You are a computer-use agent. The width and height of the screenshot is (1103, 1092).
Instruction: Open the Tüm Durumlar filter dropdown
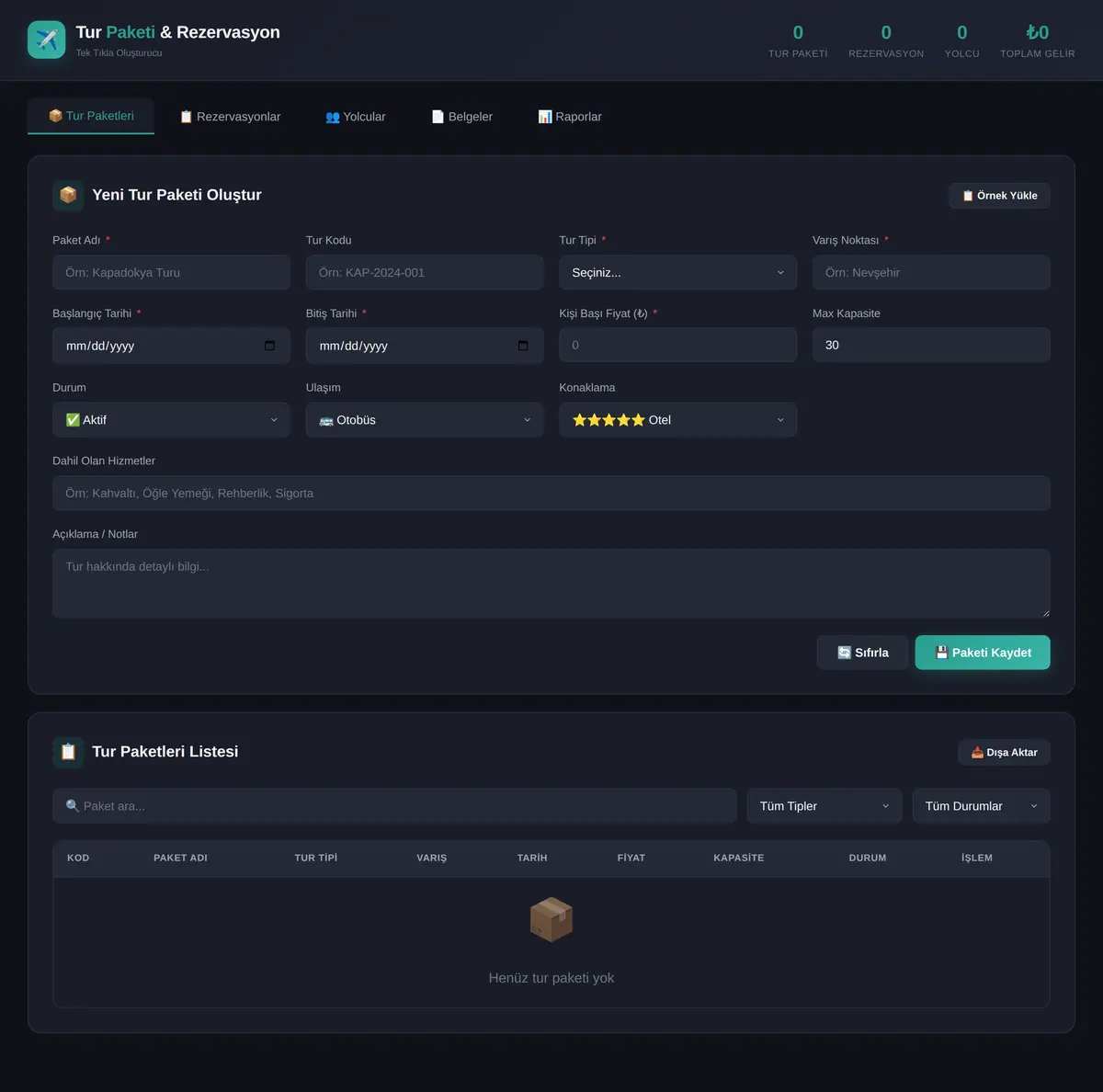981,806
